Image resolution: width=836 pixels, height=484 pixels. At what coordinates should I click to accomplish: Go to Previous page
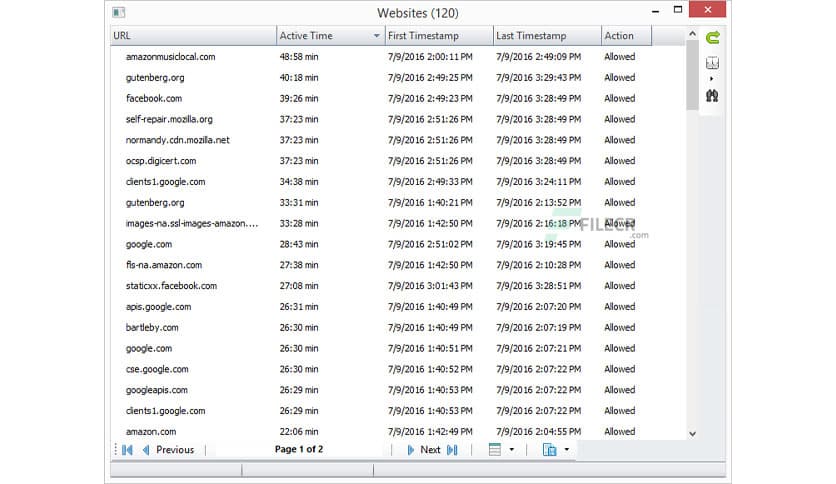(175, 450)
